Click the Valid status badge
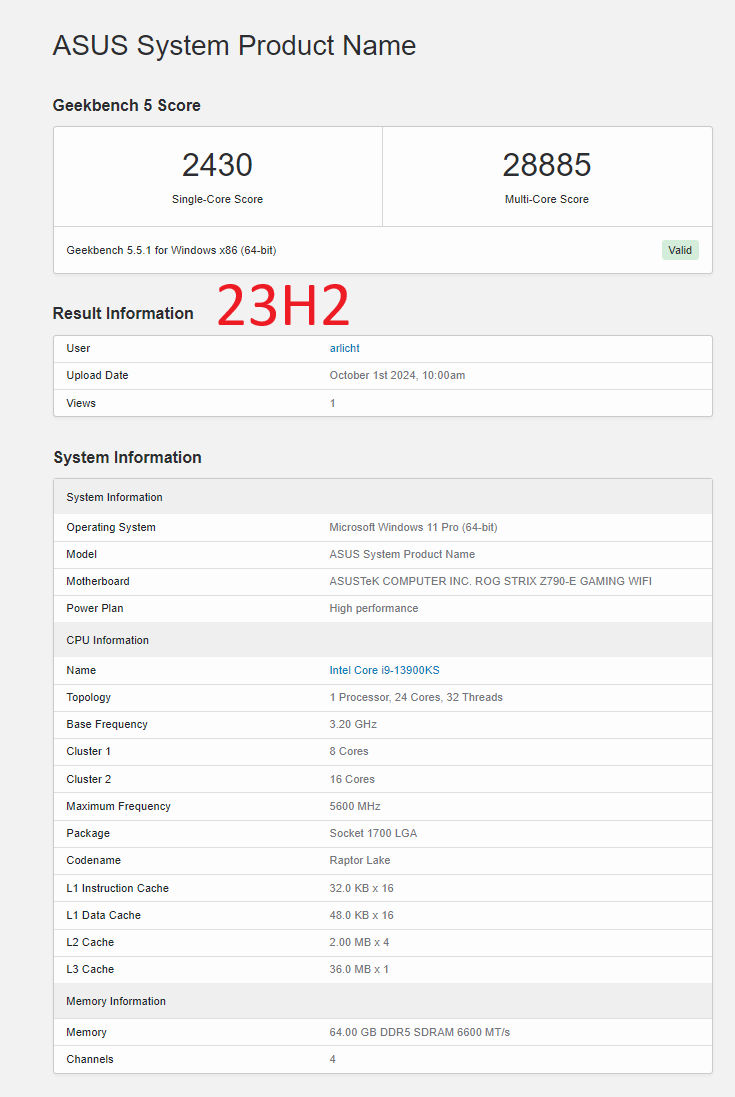 pyautogui.click(x=680, y=250)
